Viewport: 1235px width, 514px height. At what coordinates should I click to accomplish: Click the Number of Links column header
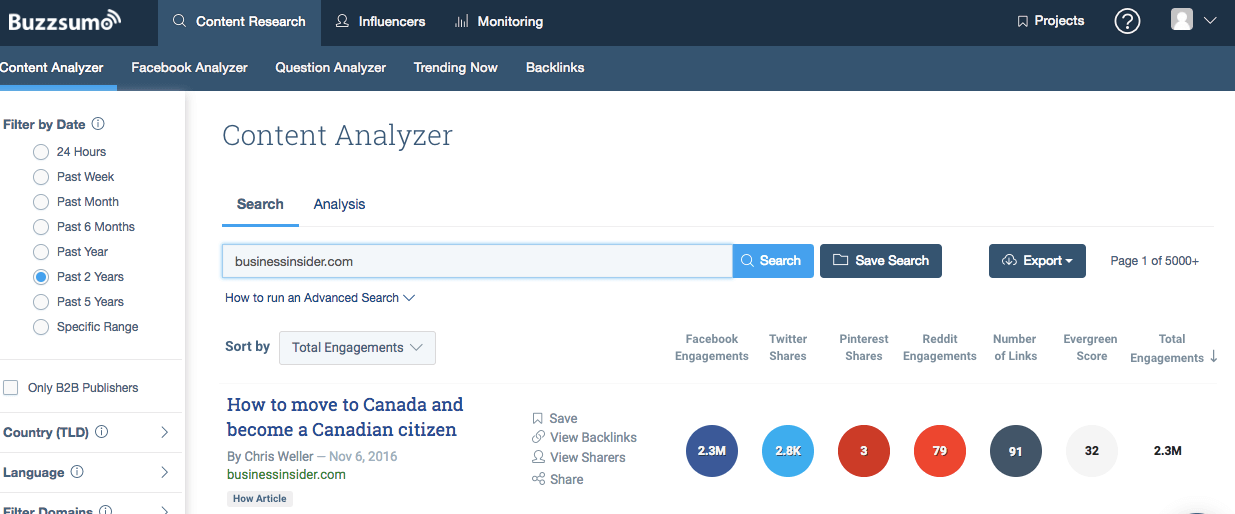pos(1015,347)
